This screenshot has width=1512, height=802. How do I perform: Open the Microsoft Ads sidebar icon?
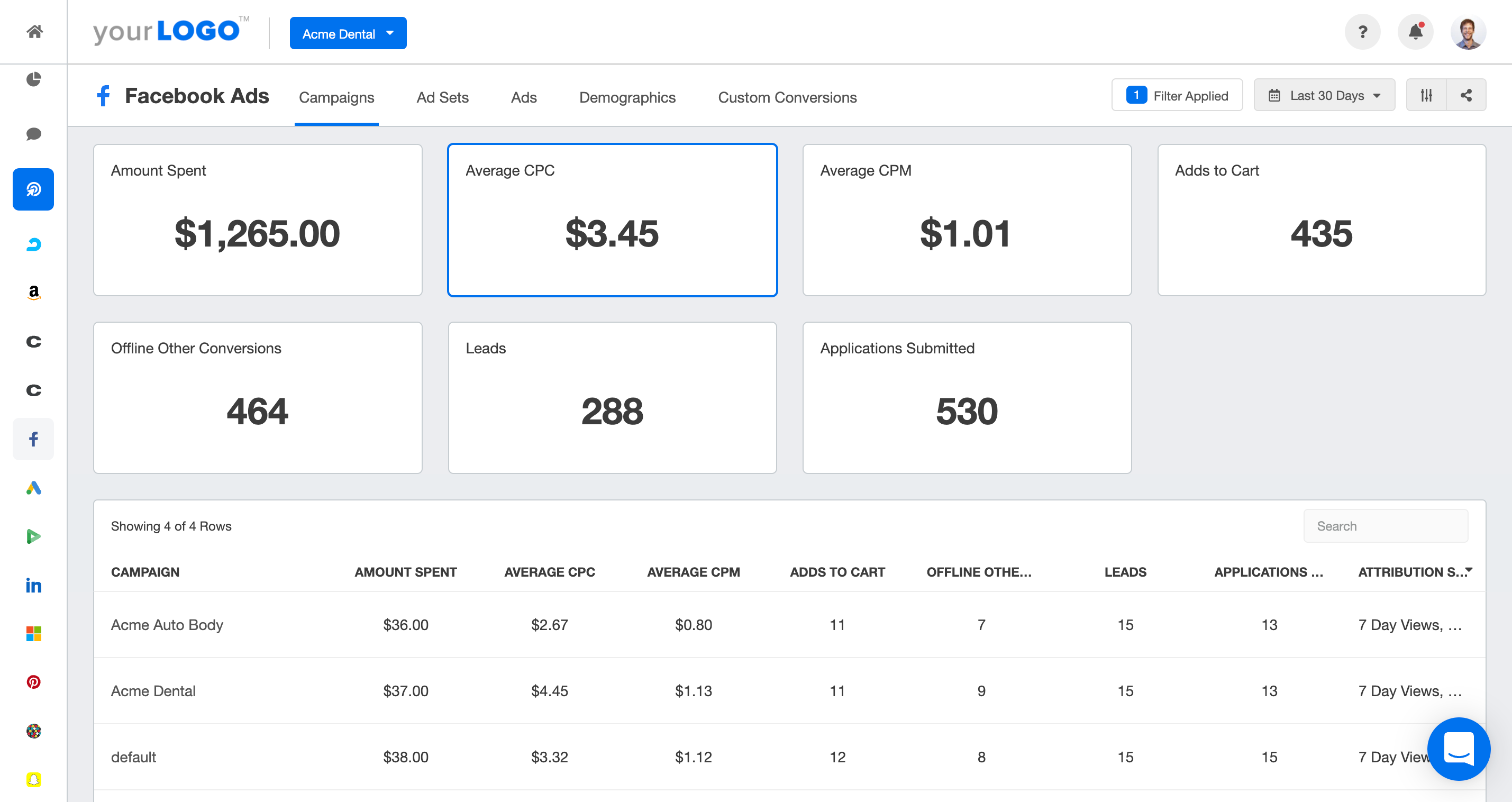[33, 633]
